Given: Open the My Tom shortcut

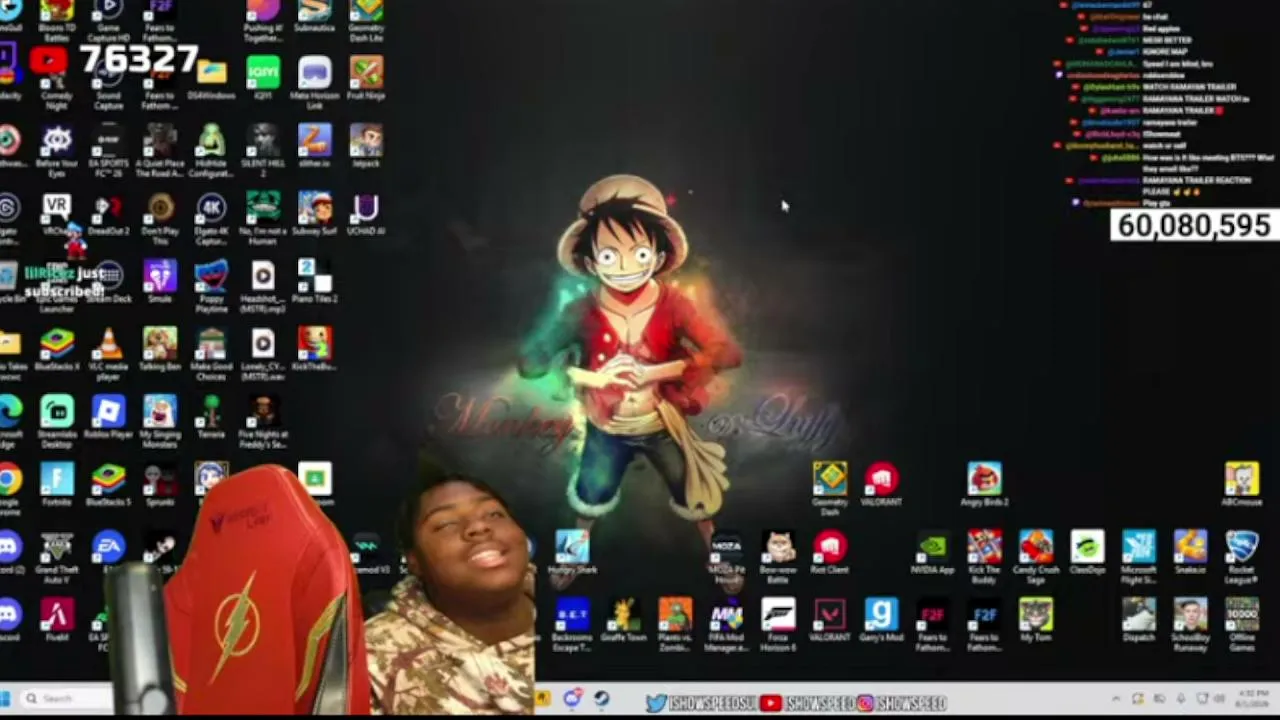Looking at the screenshot, I should [1036, 615].
